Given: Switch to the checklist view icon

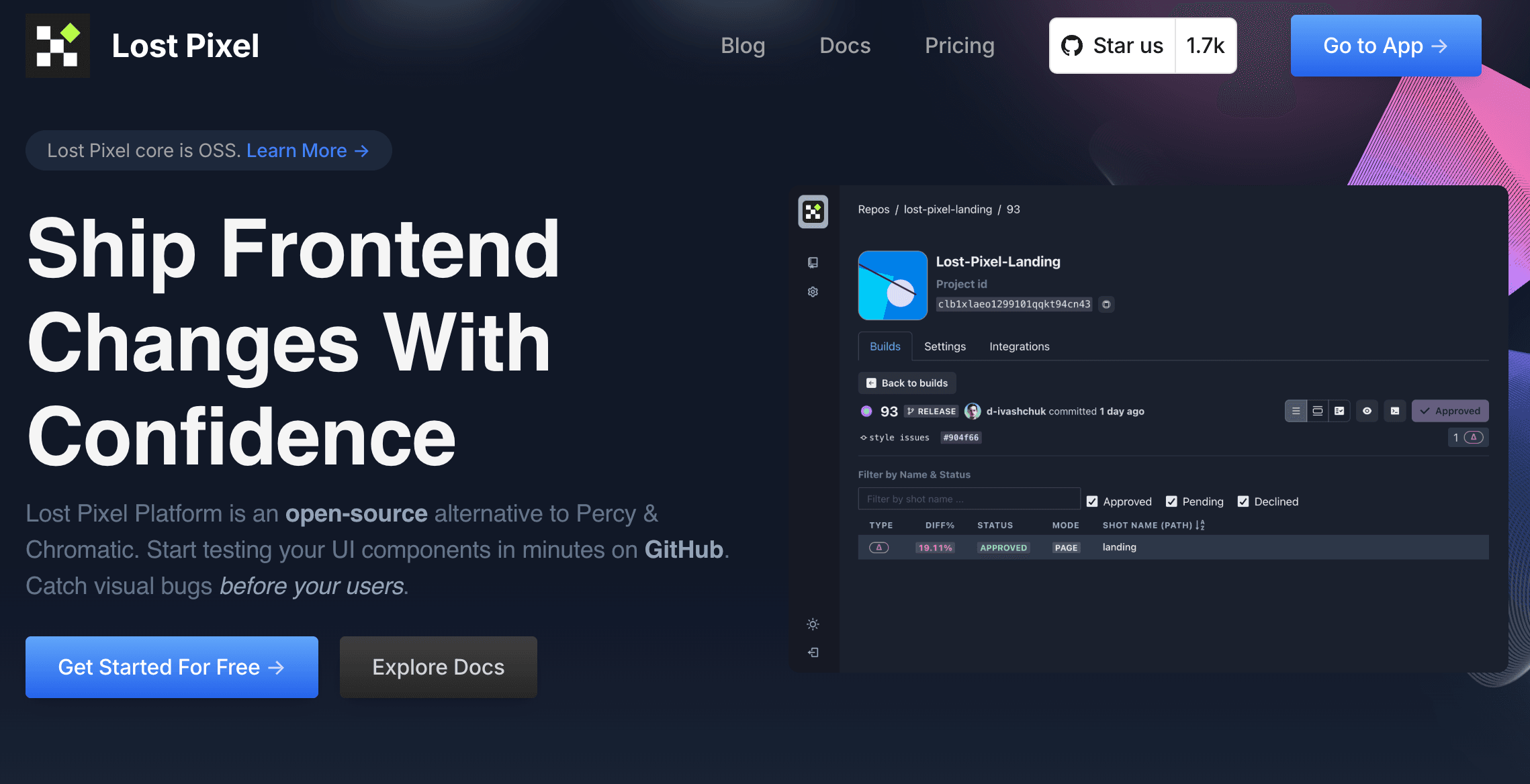Looking at the screenshot, I should [x=1339, y=411].
